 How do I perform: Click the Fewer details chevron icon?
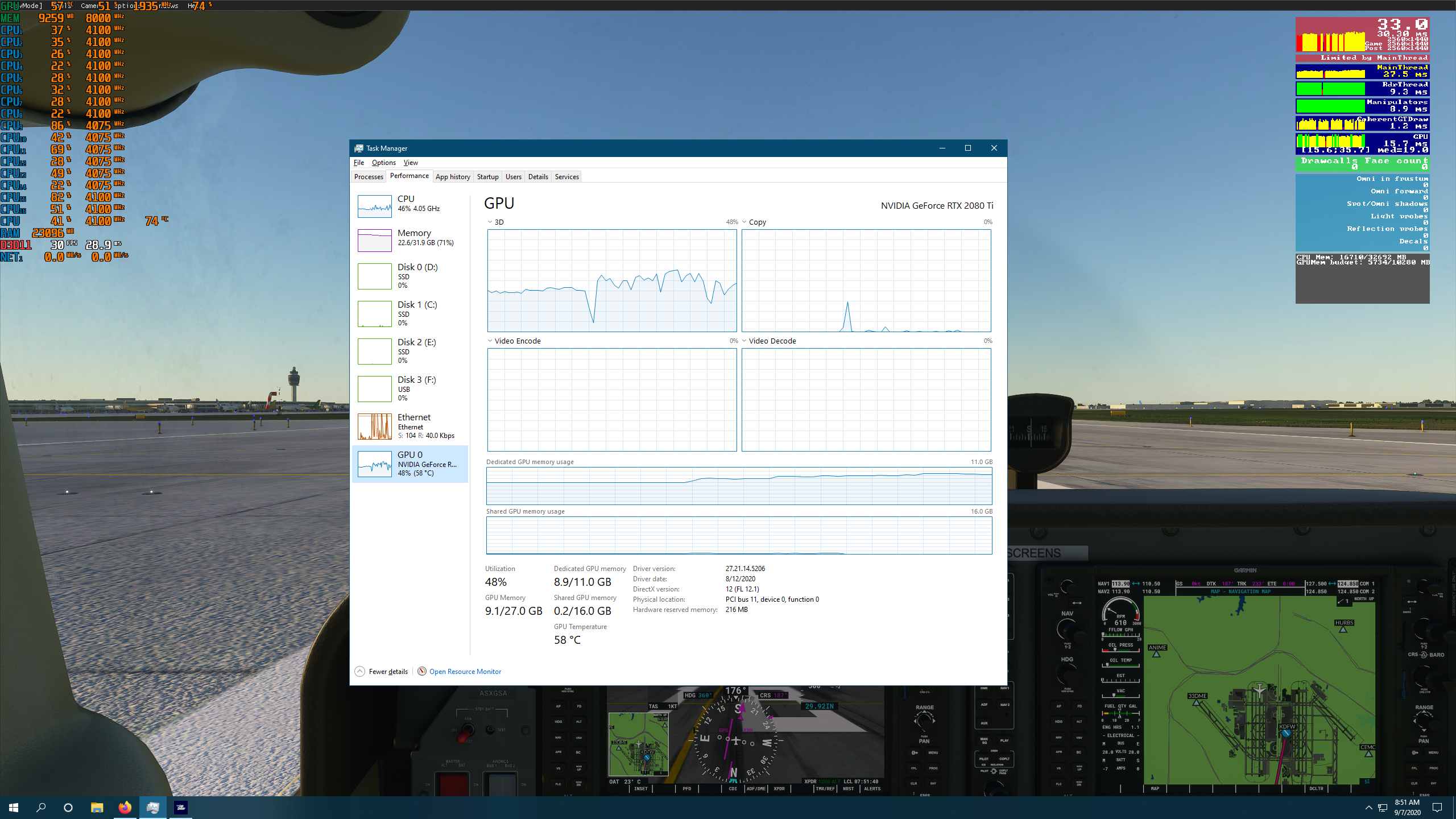pos(359,672)
